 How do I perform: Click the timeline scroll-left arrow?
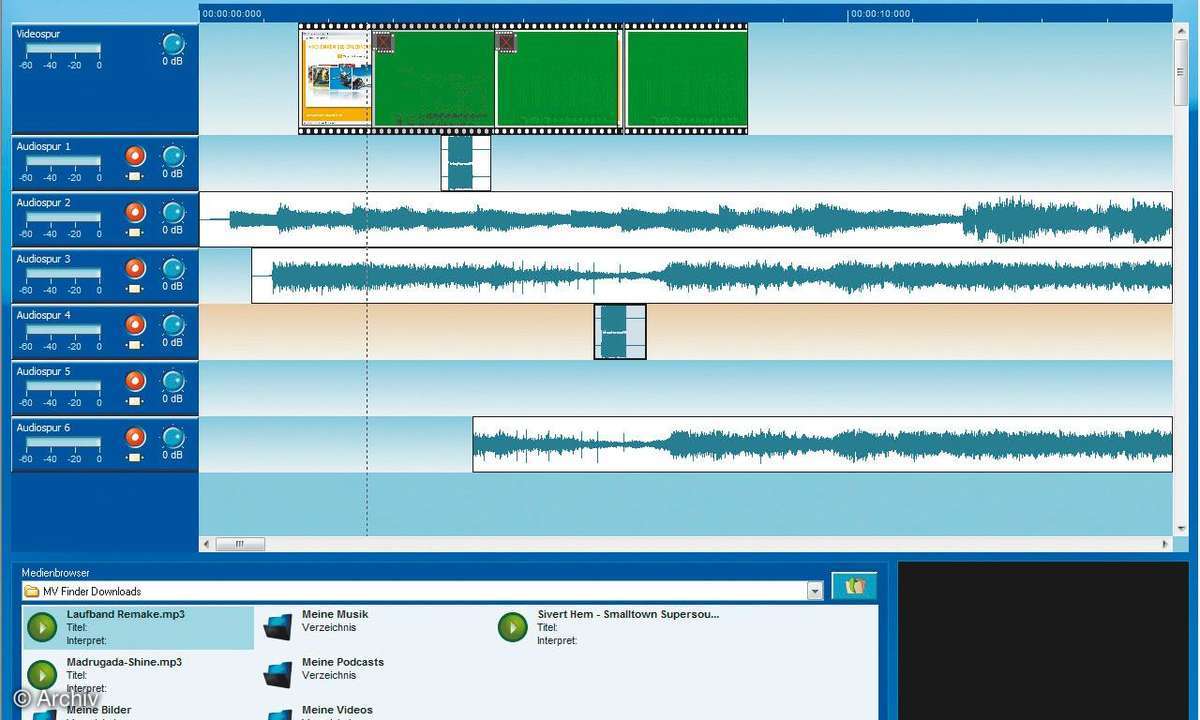[x=207, y=544]
